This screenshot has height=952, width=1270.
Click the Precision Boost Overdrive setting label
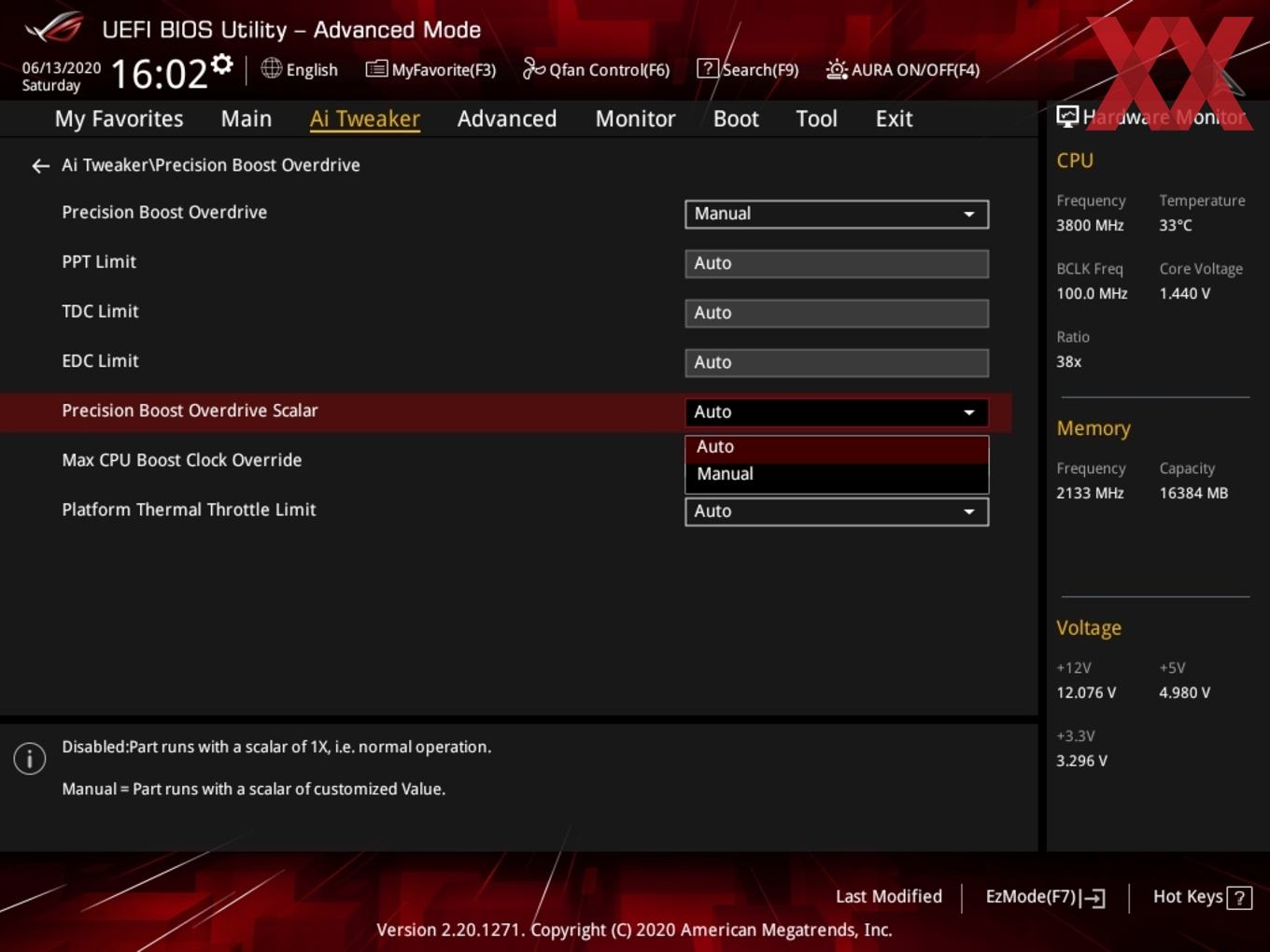pos(164,213)
